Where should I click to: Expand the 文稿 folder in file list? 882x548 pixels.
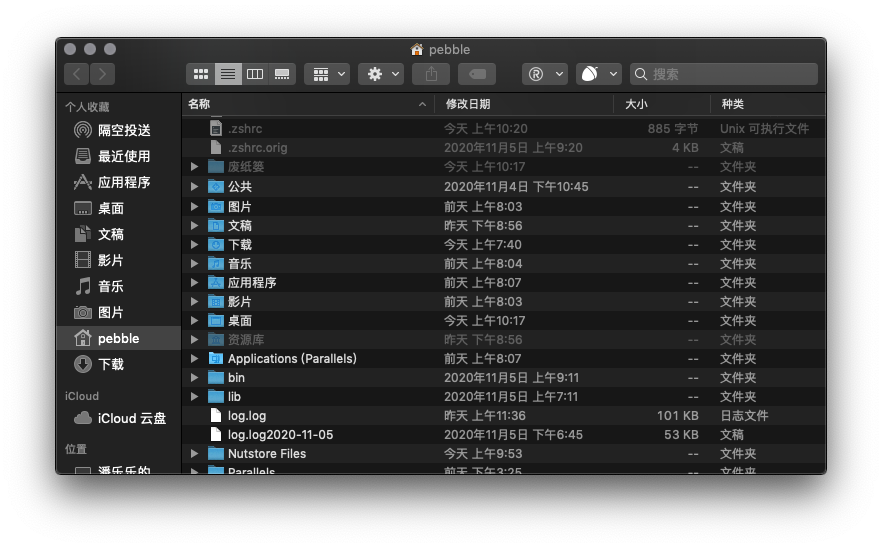194,226
